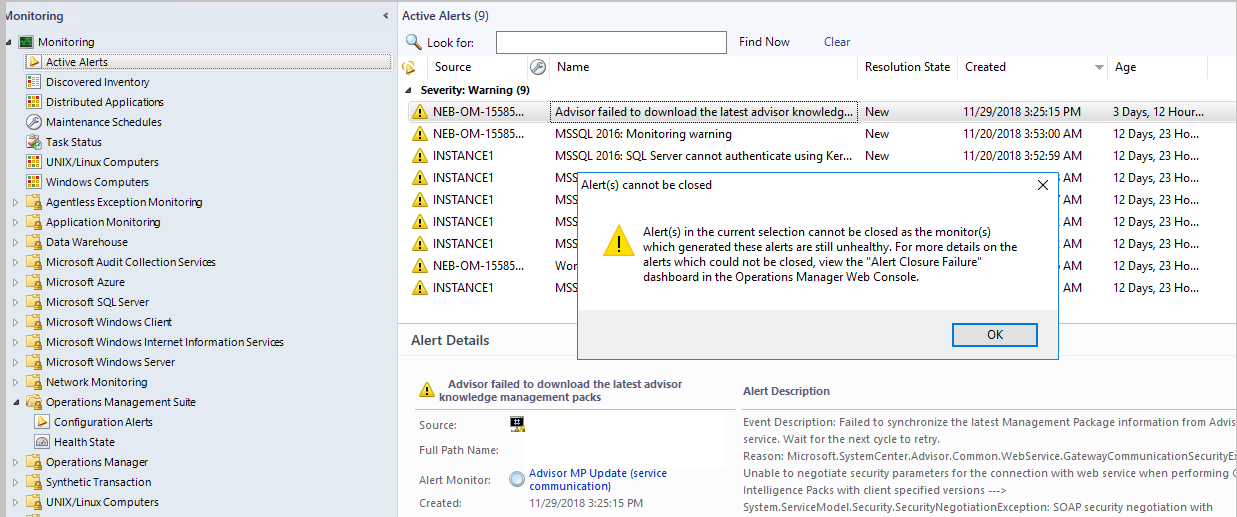Viewport: 1237px width, 517px height.
Task: Click the Configuration Alerts icon
Action: tap(42, 422)
